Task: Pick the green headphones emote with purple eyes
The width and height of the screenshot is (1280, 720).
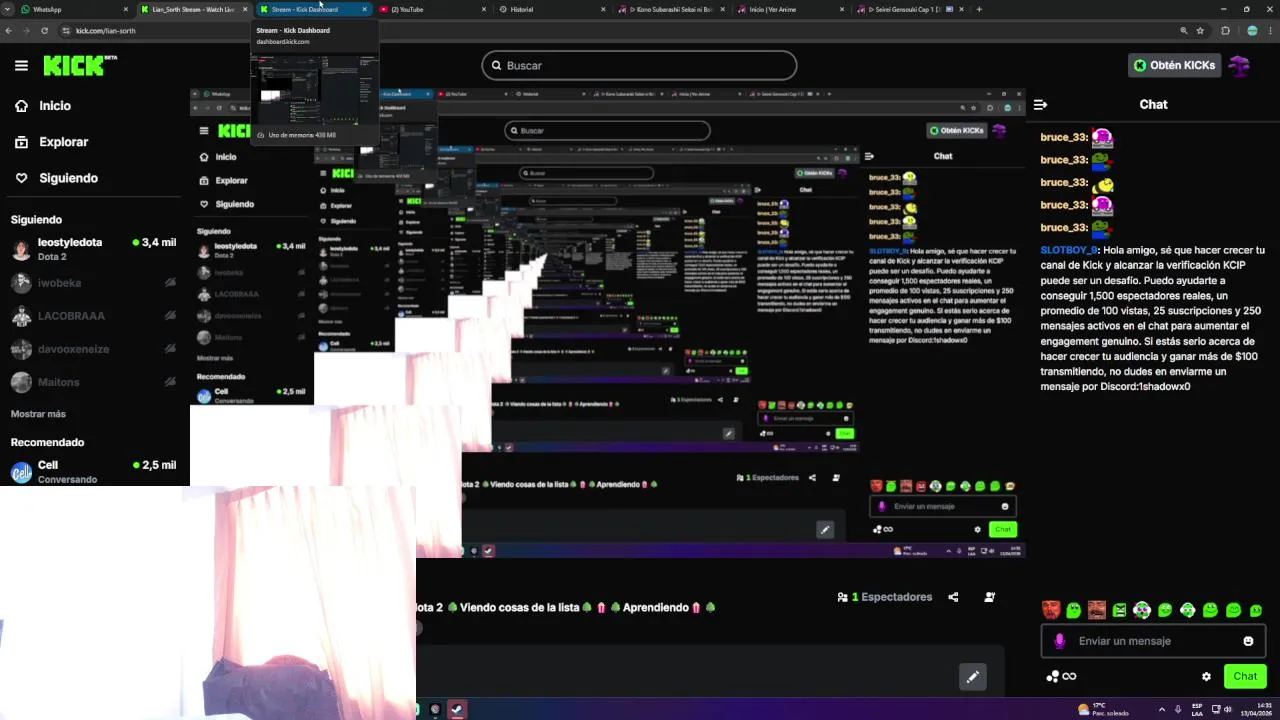Action: [x=1142, y=610]
